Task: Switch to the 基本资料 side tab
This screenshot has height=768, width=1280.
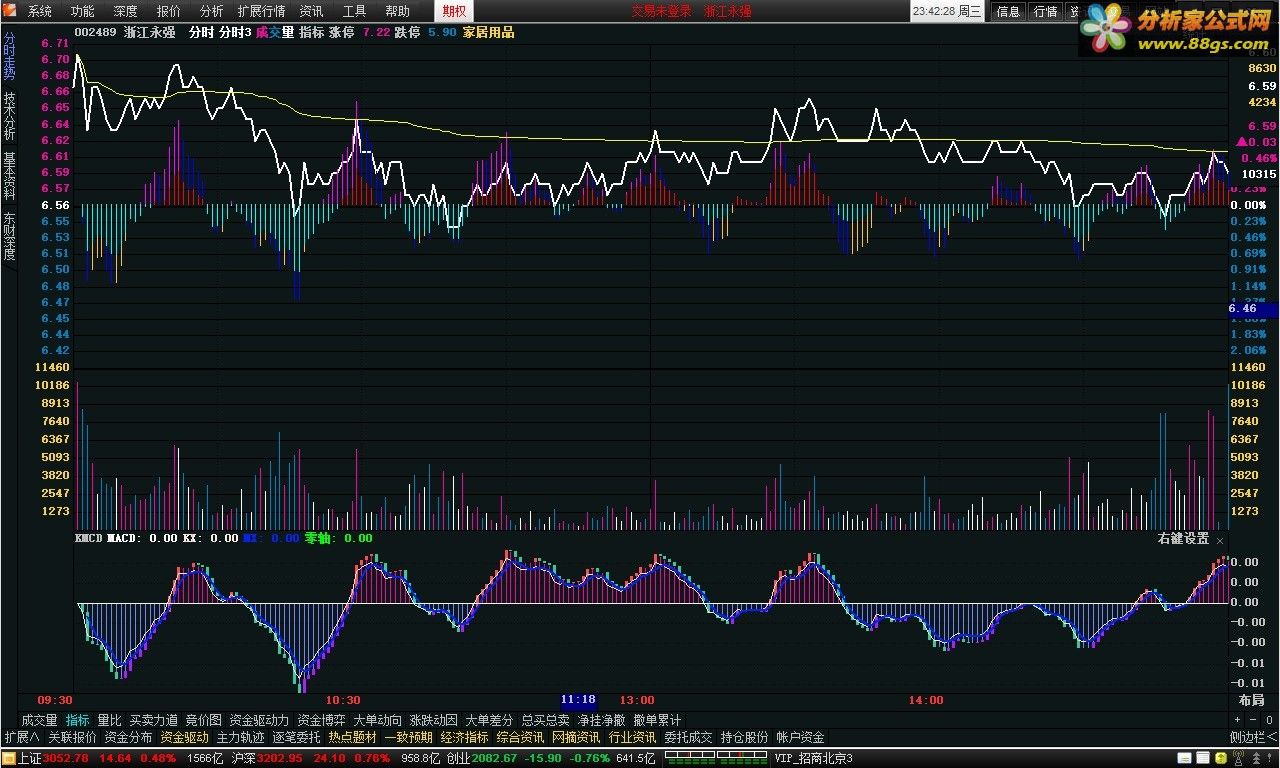Action: pos(9,176)
